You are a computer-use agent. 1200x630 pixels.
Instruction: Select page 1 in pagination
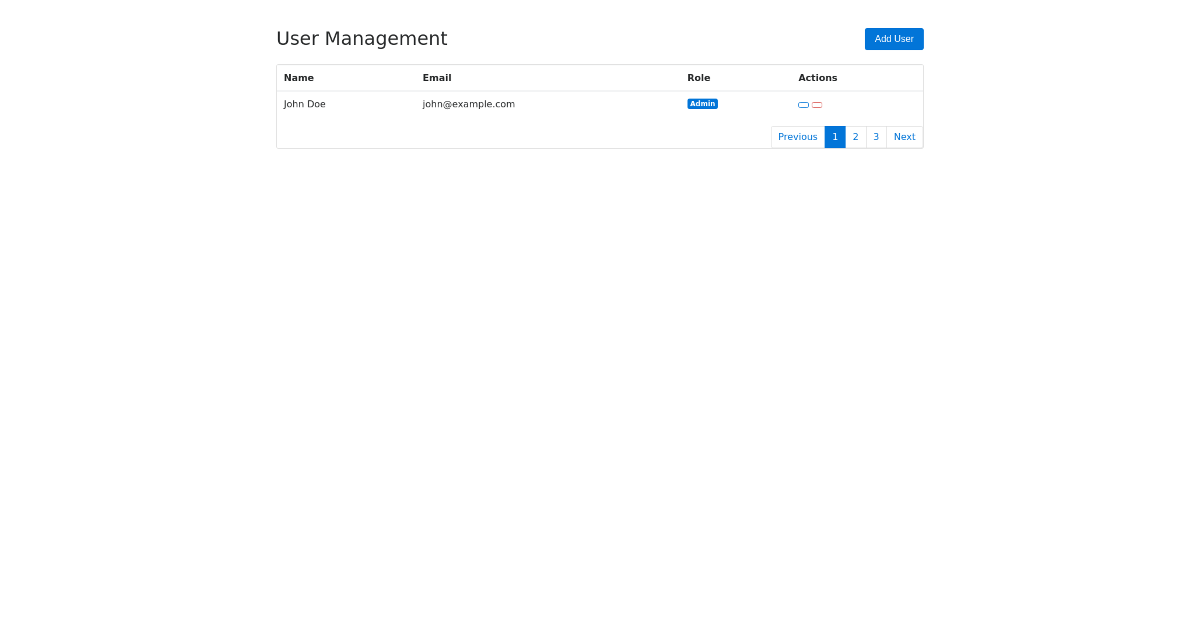tap(835, 137)
